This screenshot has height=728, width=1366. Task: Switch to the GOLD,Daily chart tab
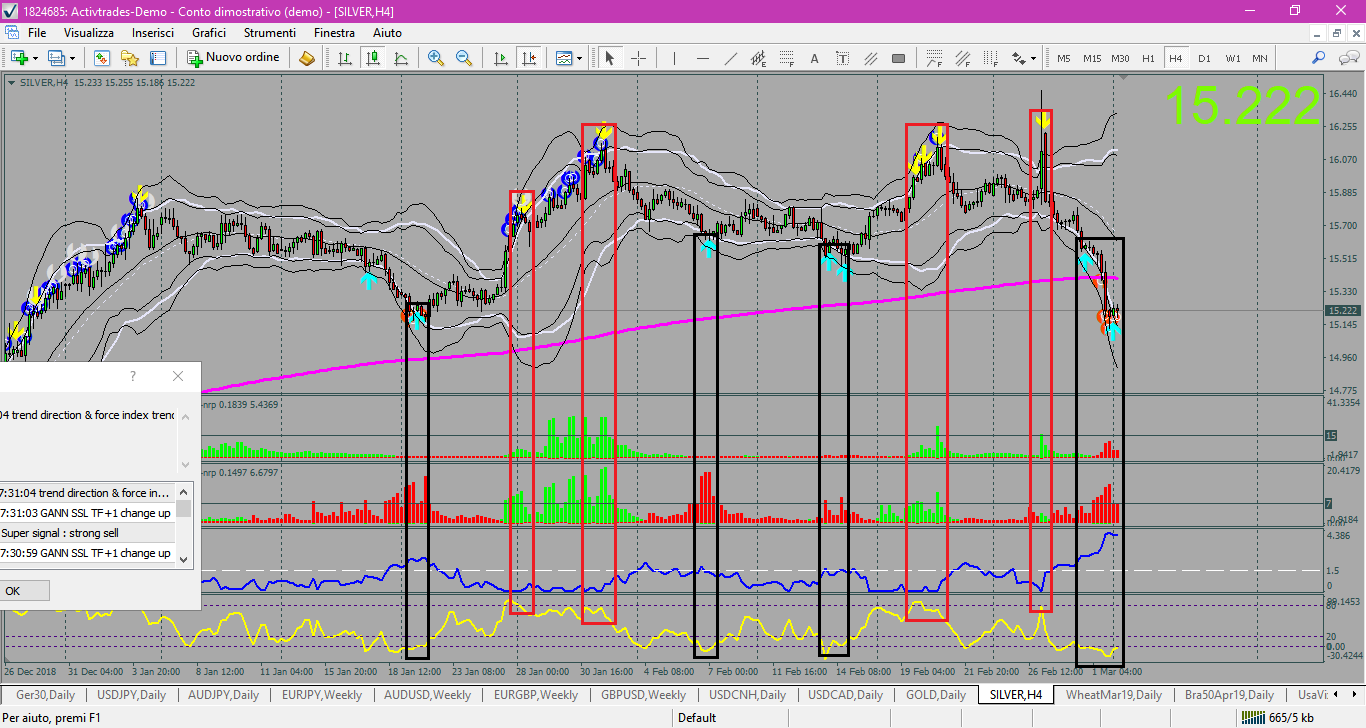[x=936, y=695]
